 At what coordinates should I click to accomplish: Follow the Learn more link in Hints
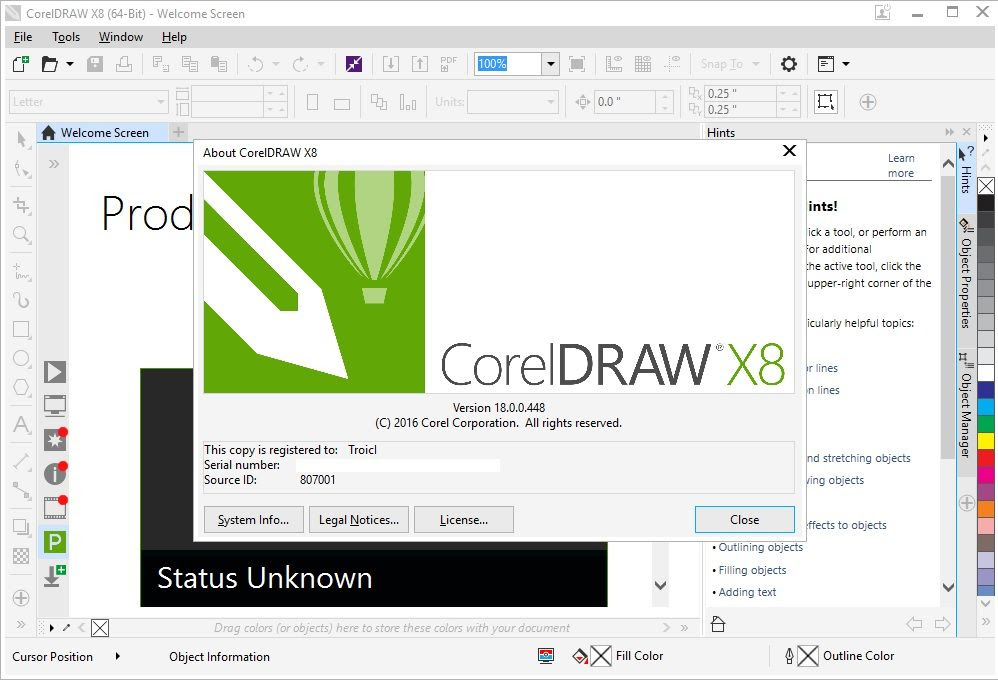click(901, 166)
